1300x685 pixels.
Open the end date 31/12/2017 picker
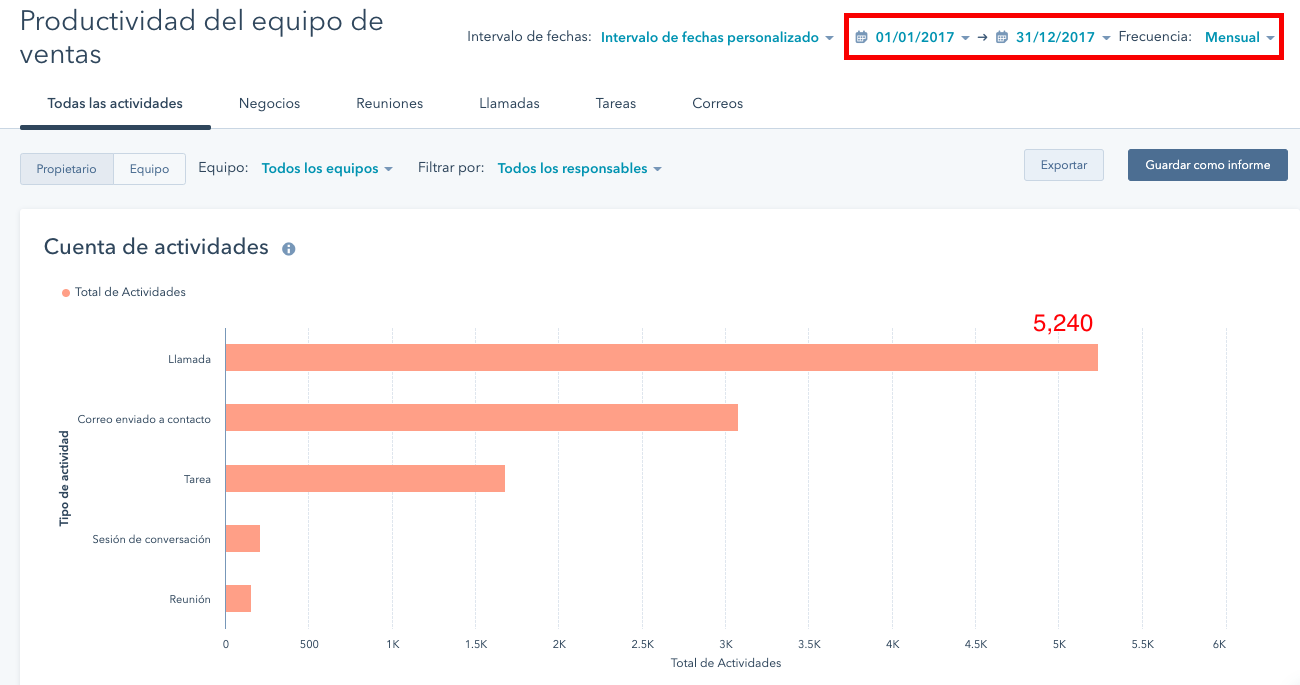point(1062,38)
